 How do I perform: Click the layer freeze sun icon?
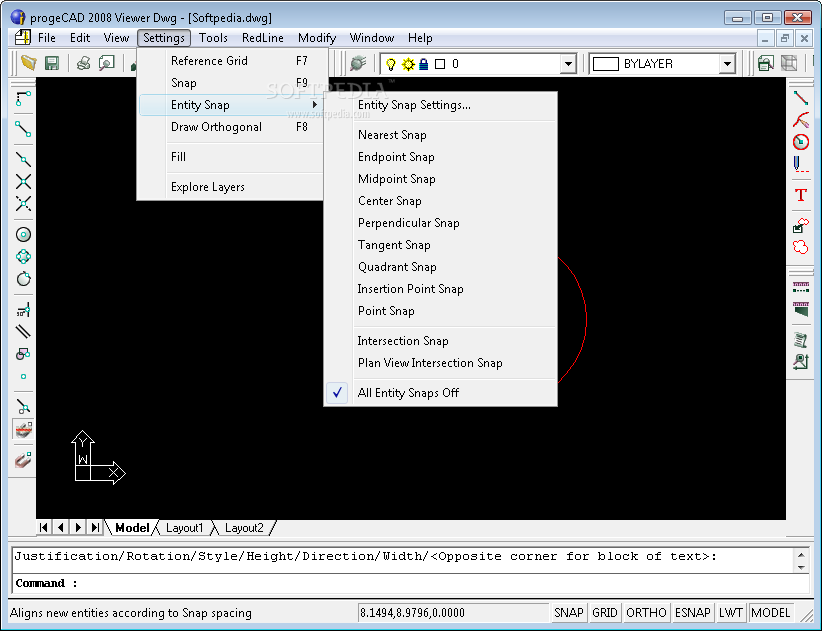click(408, 64)
